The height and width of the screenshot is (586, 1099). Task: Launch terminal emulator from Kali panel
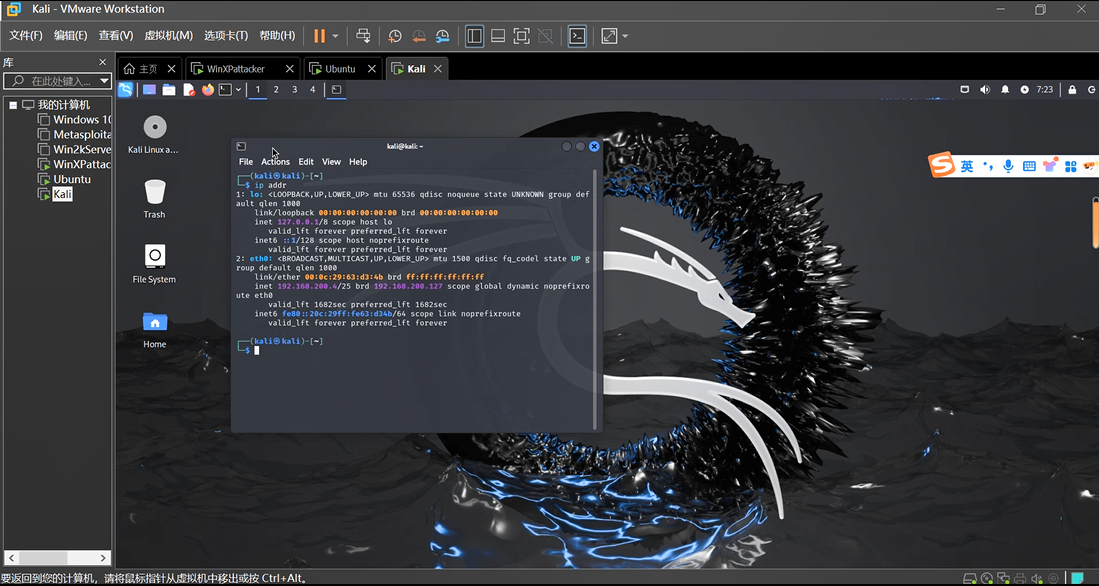[226, 89]
